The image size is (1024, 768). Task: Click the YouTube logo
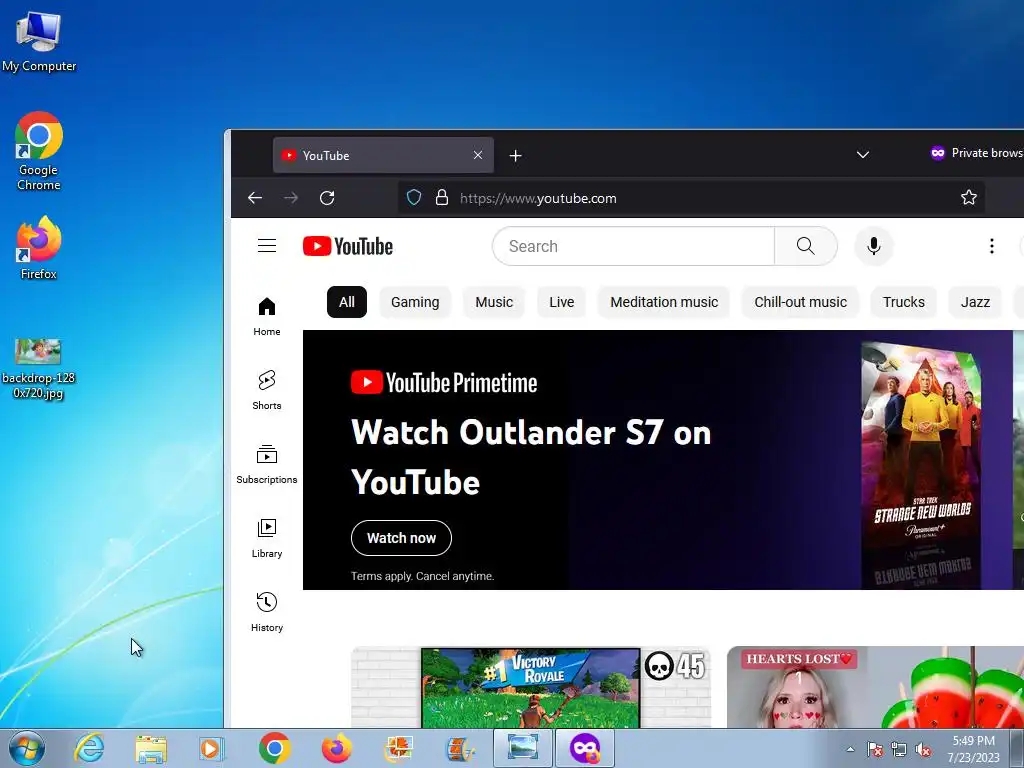pos(347,246)
